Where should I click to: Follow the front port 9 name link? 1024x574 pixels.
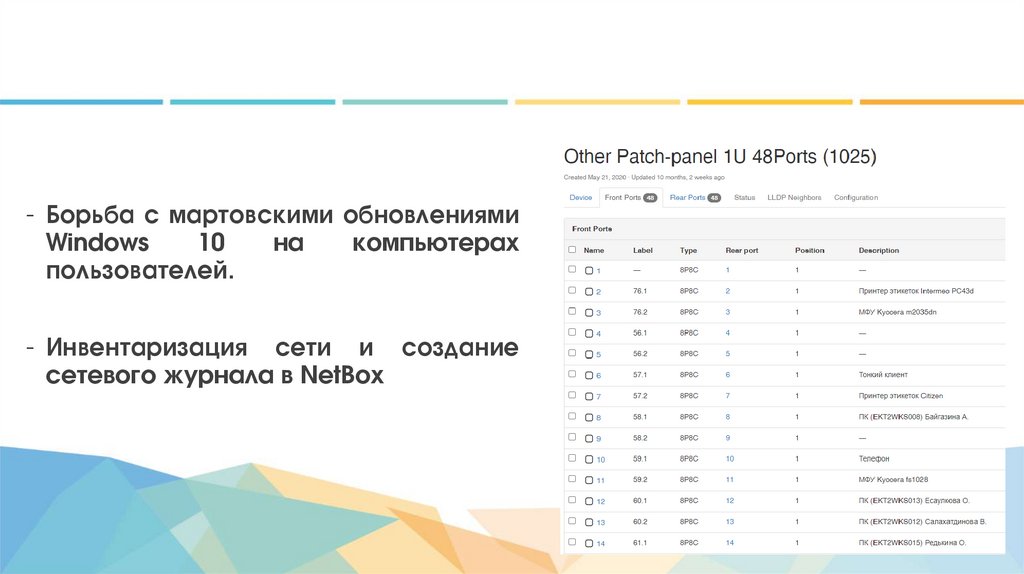point(599,439)
